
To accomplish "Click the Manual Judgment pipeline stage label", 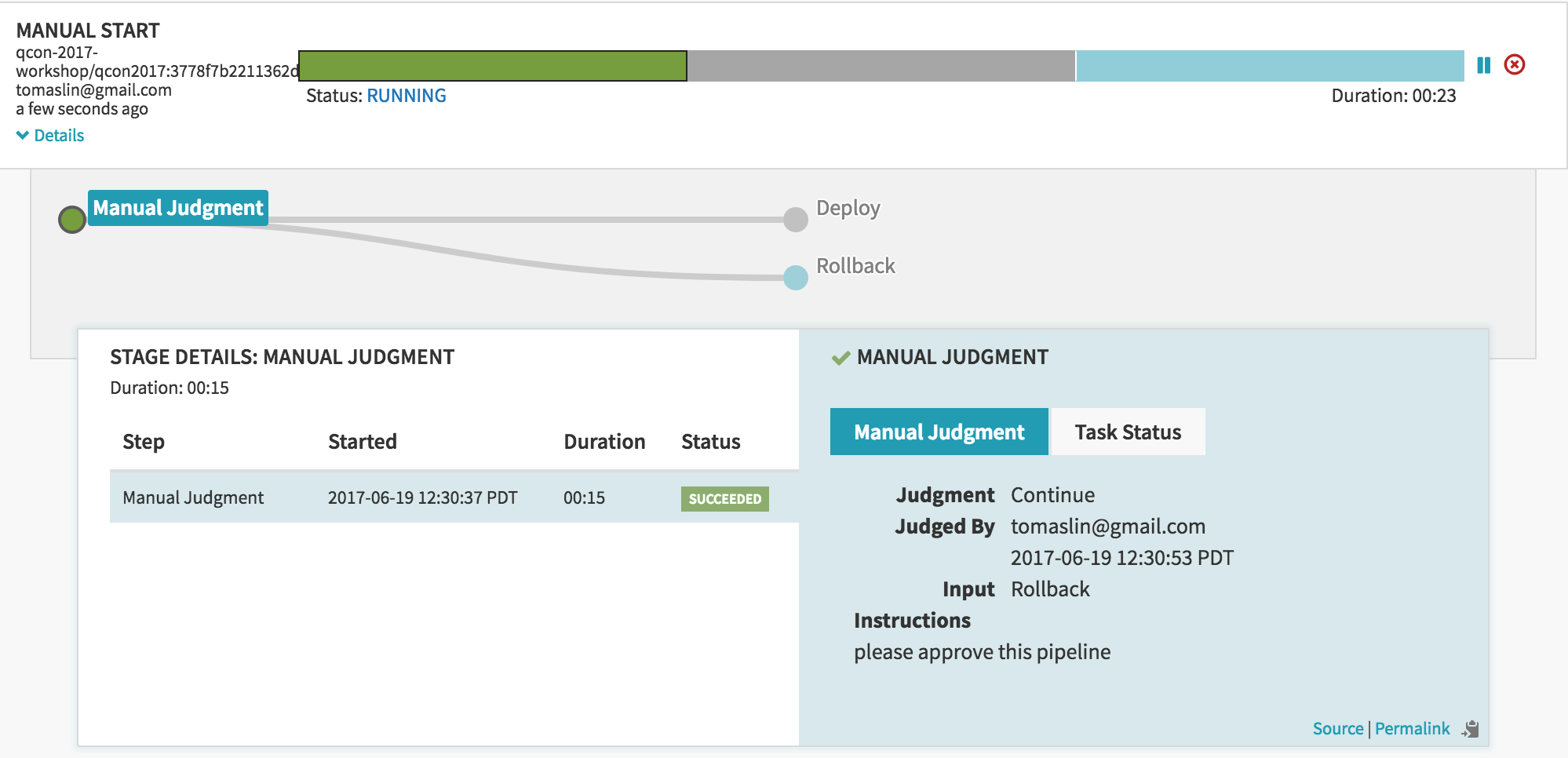I will tap(178, 208).
